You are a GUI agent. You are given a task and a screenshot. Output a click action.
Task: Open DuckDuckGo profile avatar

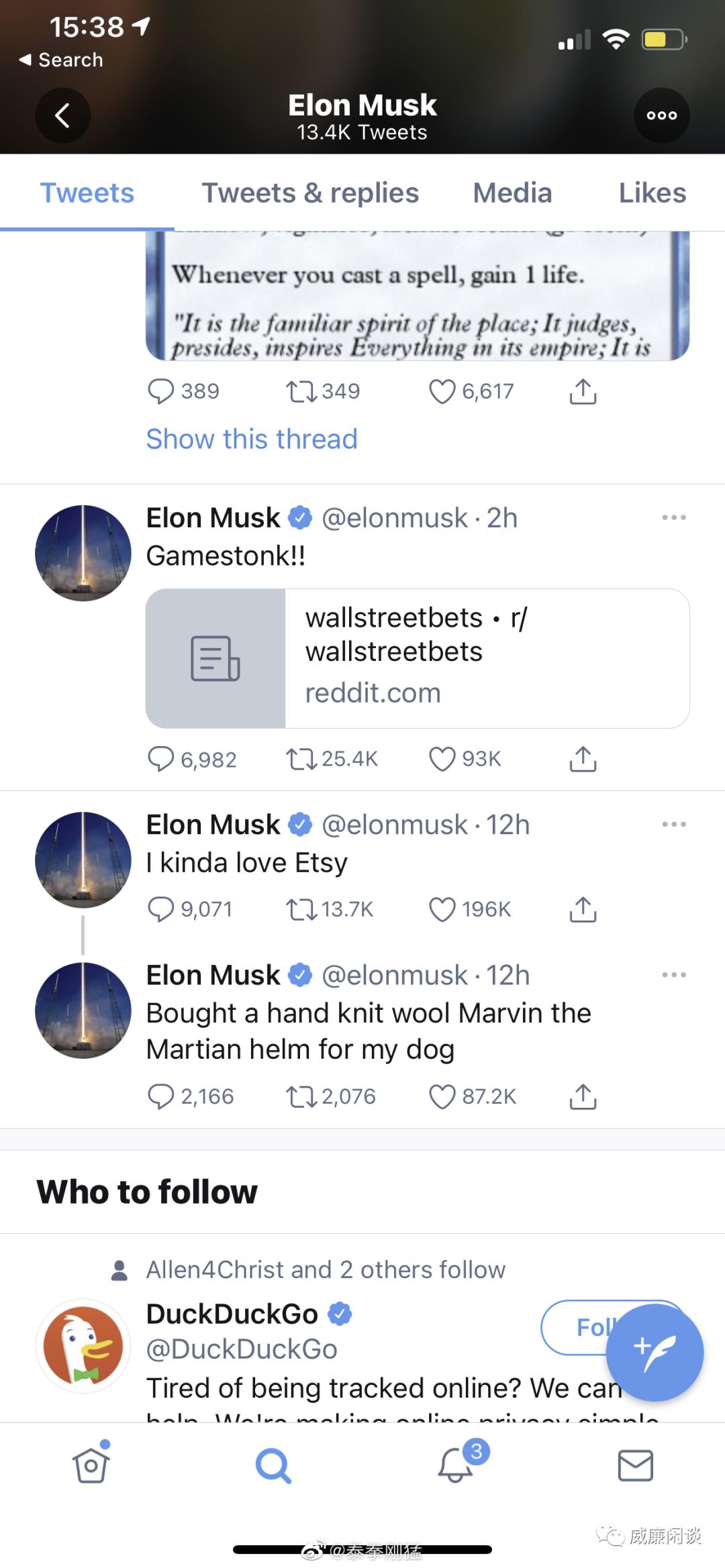tap(83, 1346)
